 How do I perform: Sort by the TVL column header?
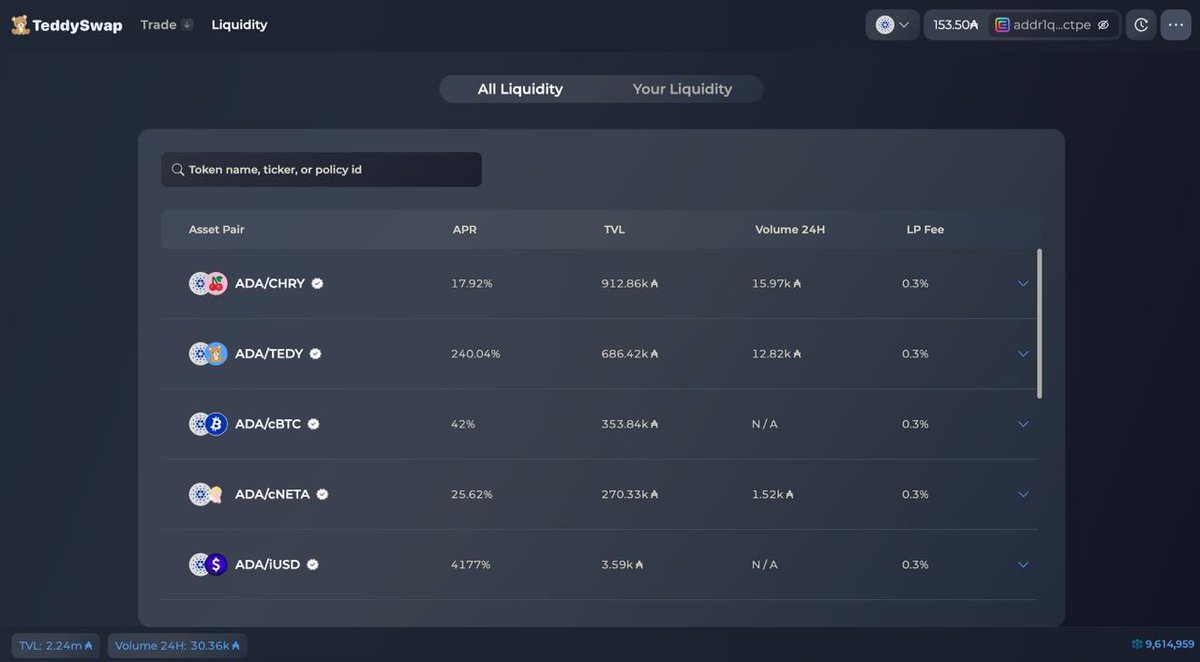[x=614, y=230]
